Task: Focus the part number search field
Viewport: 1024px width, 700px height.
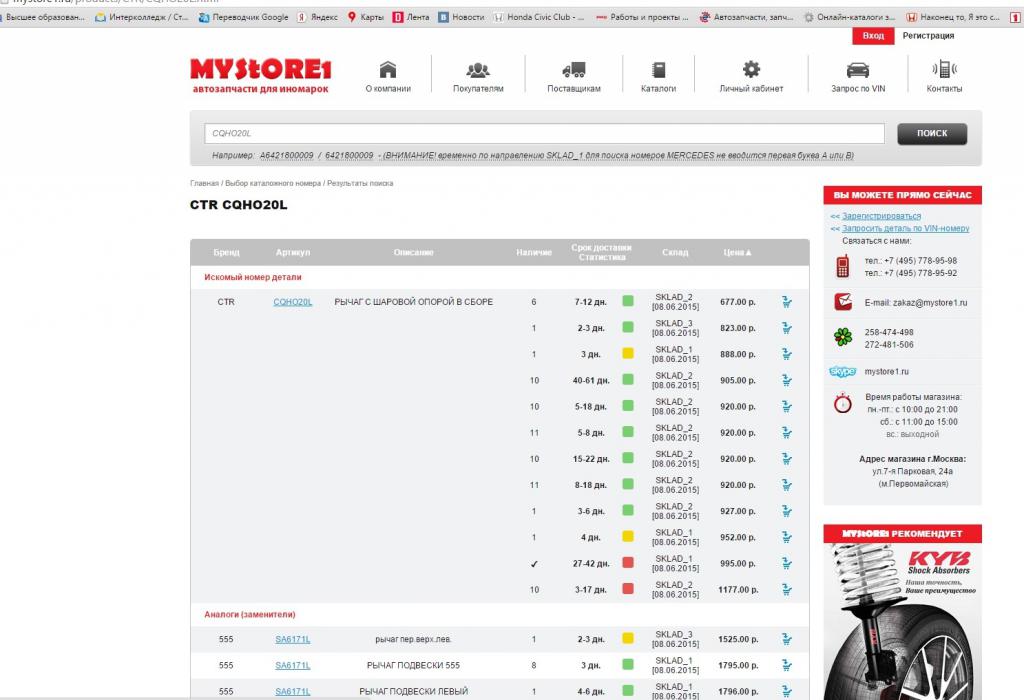Action: [544, 133]
